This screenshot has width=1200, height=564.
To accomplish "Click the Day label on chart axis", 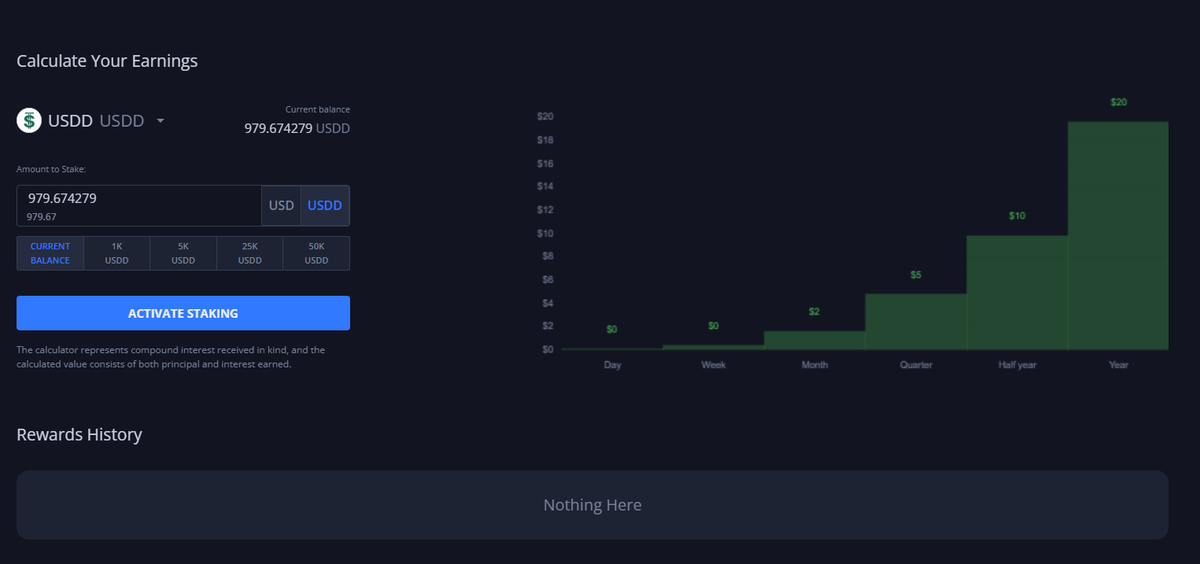I will 612,365.
